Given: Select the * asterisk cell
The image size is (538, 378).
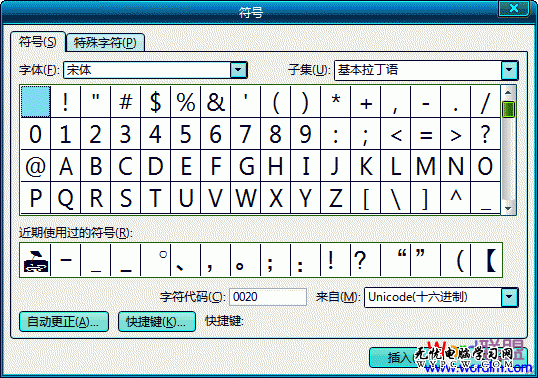Looking at the screenshot, I should coord(336,102).
